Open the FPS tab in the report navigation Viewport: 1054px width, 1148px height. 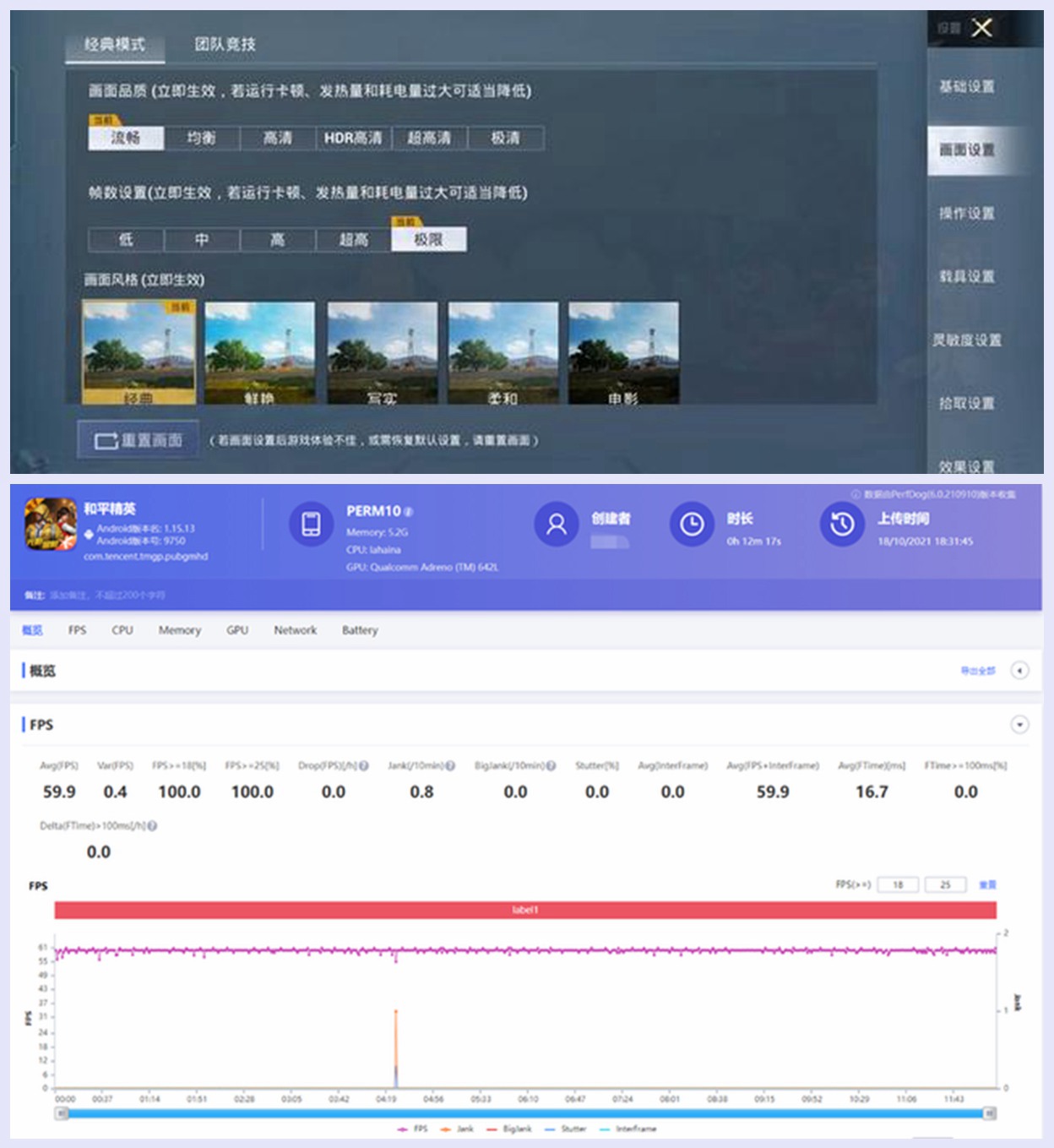point(78,630)
